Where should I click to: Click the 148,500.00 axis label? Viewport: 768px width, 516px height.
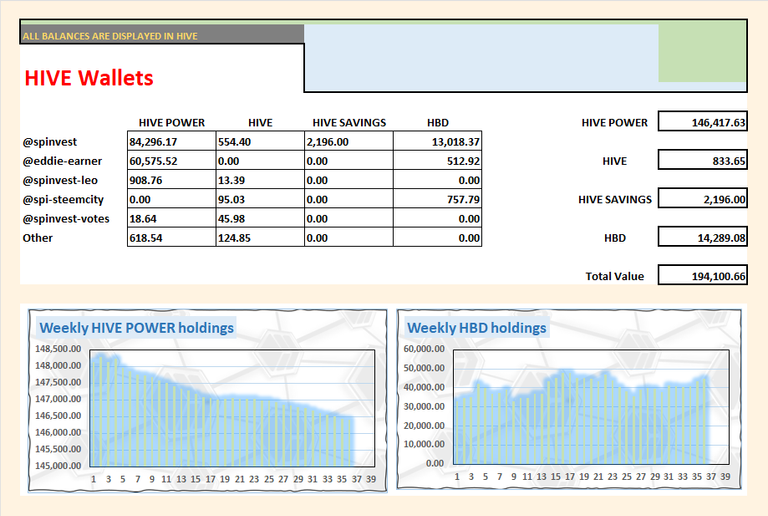click(x=58, y=349)
